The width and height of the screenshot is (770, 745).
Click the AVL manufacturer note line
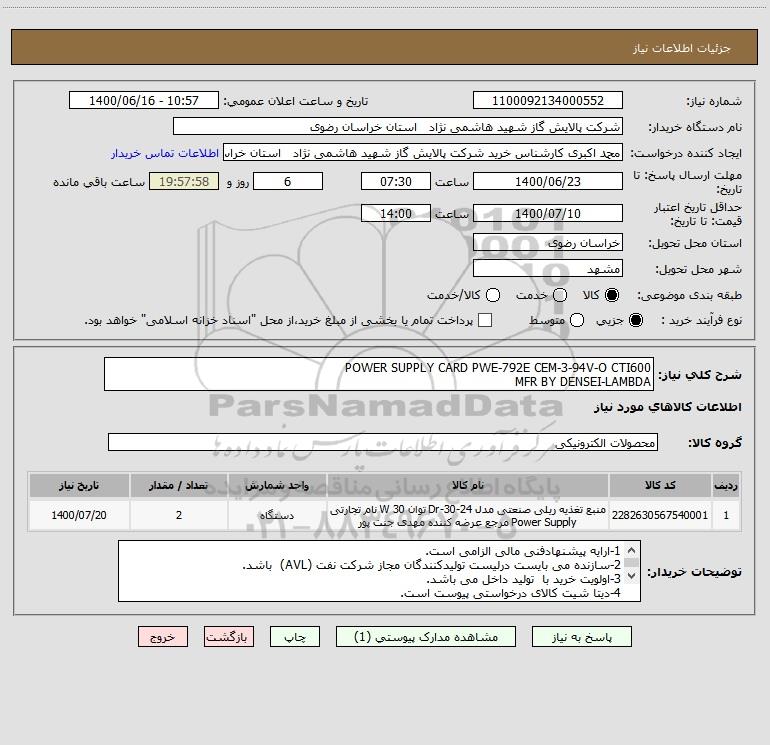click(432, 565)
